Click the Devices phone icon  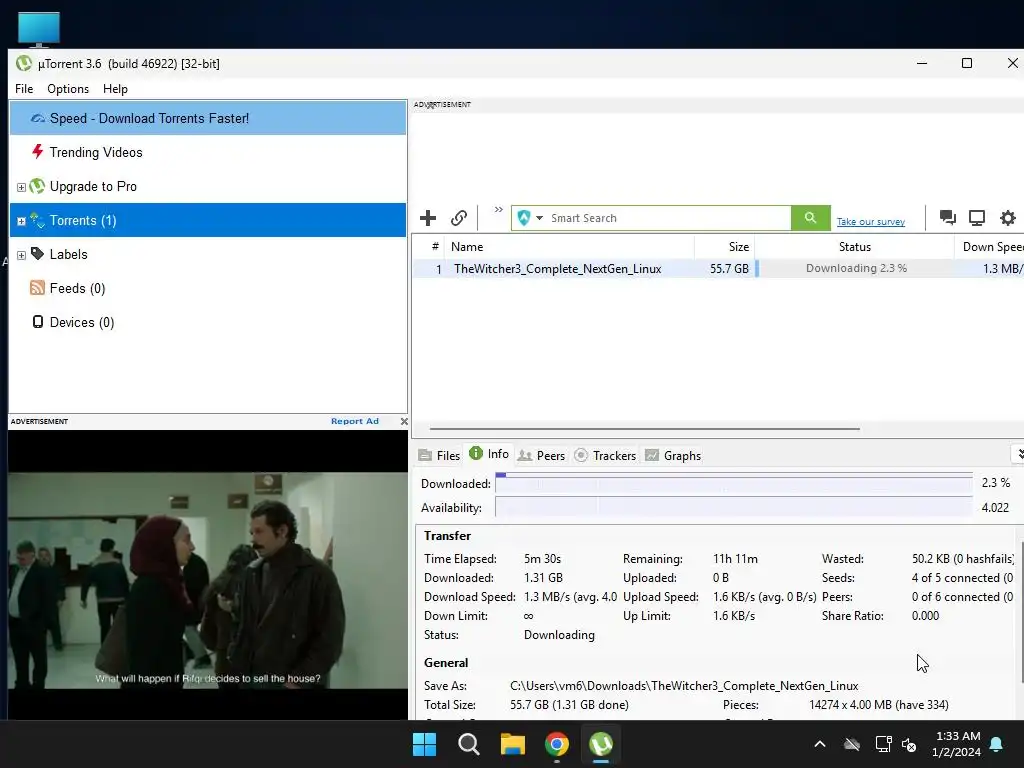38,322
